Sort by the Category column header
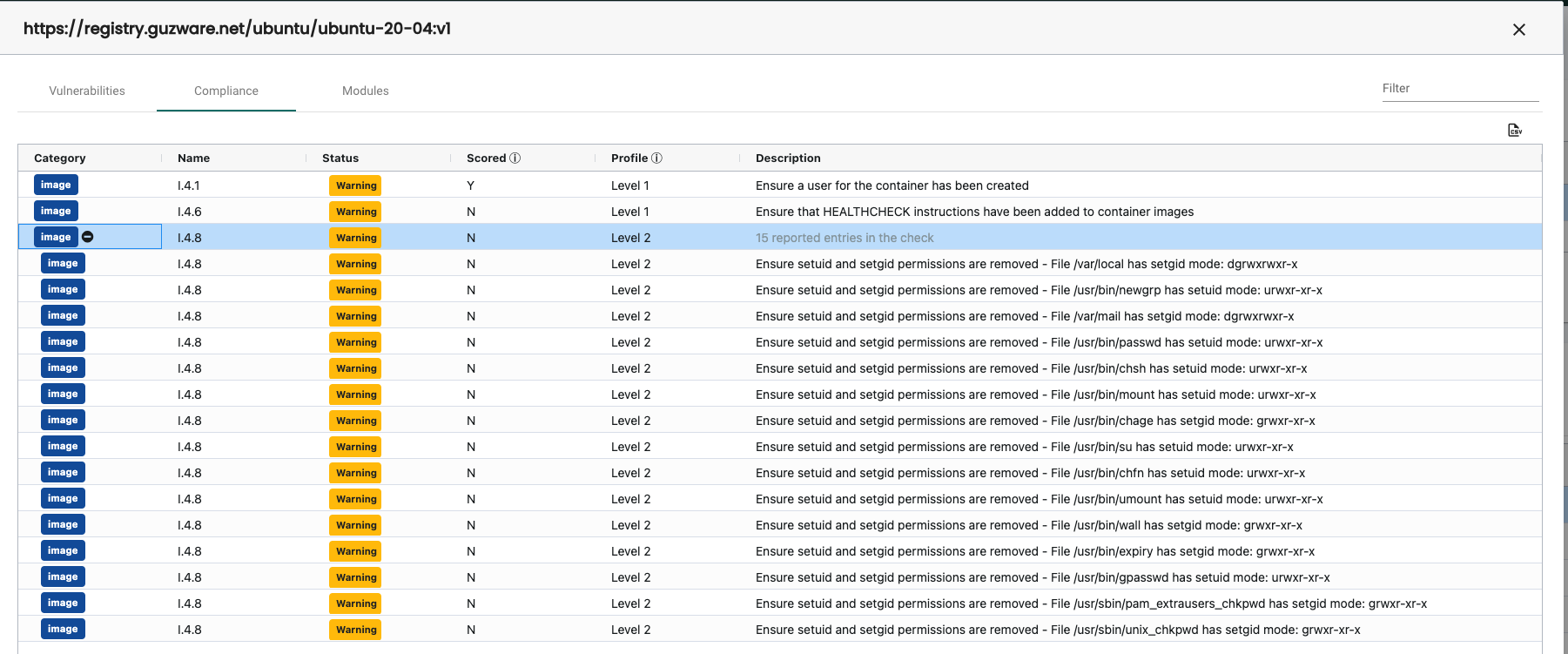The image size is (1568, 654). [x=60, y=158]
